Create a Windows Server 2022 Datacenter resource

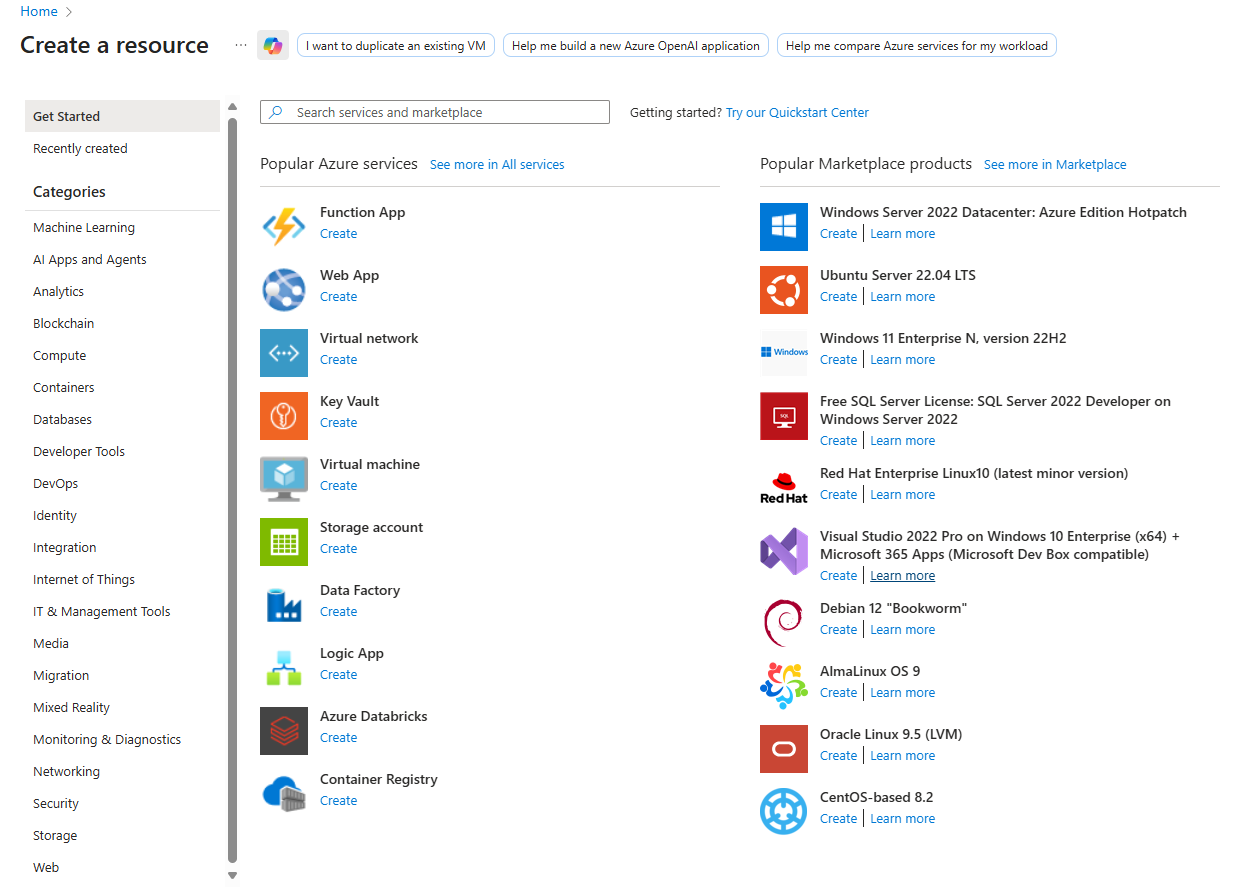pos(838,233)
